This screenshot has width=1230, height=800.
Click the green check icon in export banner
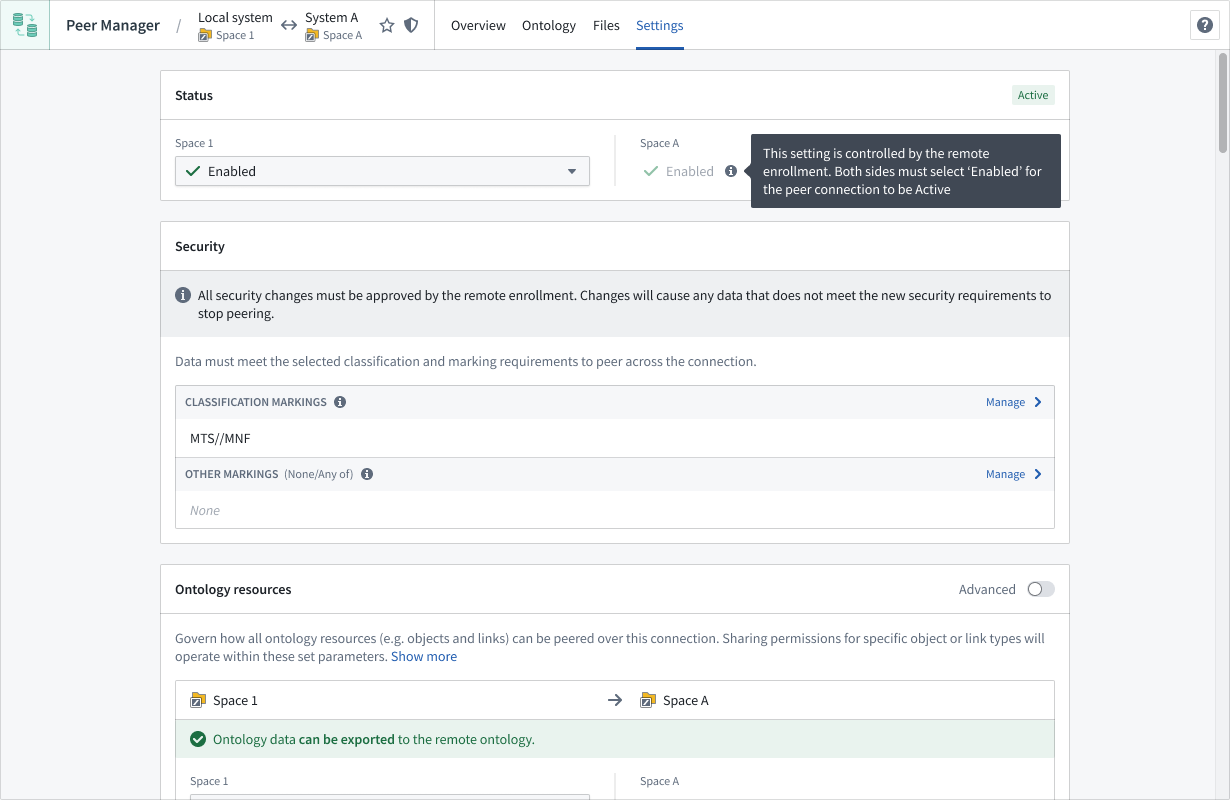[198, 740]
